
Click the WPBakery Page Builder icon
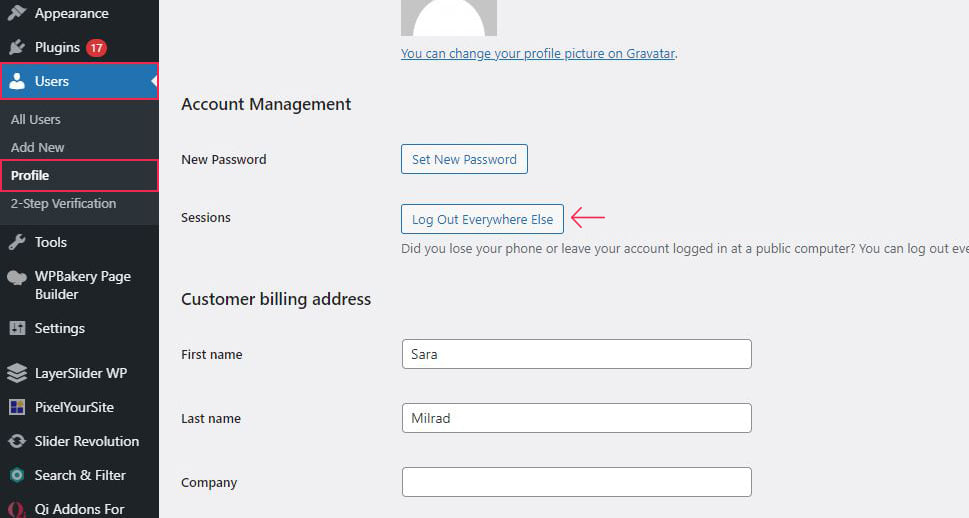tap(17, 278)
